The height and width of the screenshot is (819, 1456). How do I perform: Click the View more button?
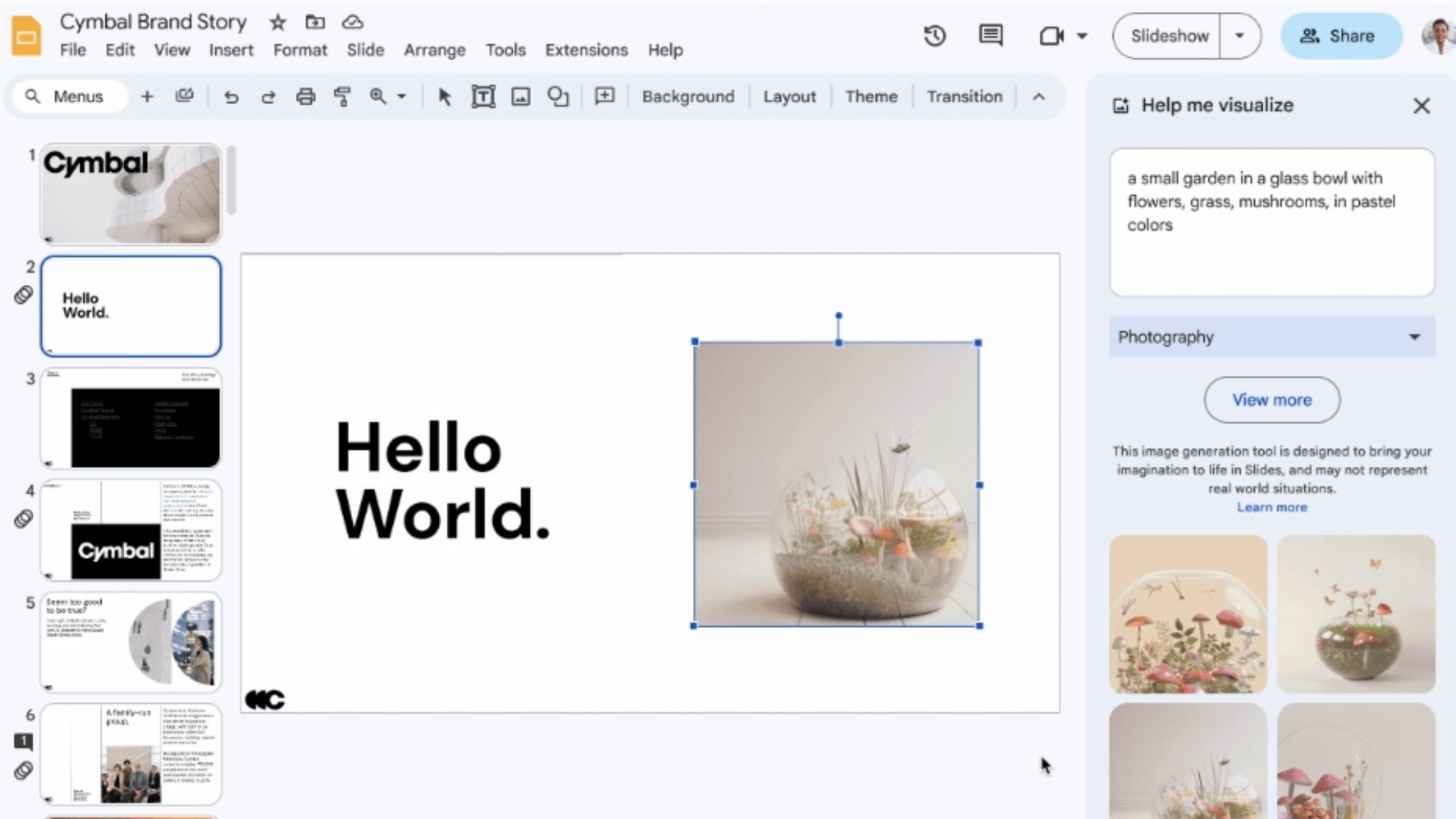1272,399
